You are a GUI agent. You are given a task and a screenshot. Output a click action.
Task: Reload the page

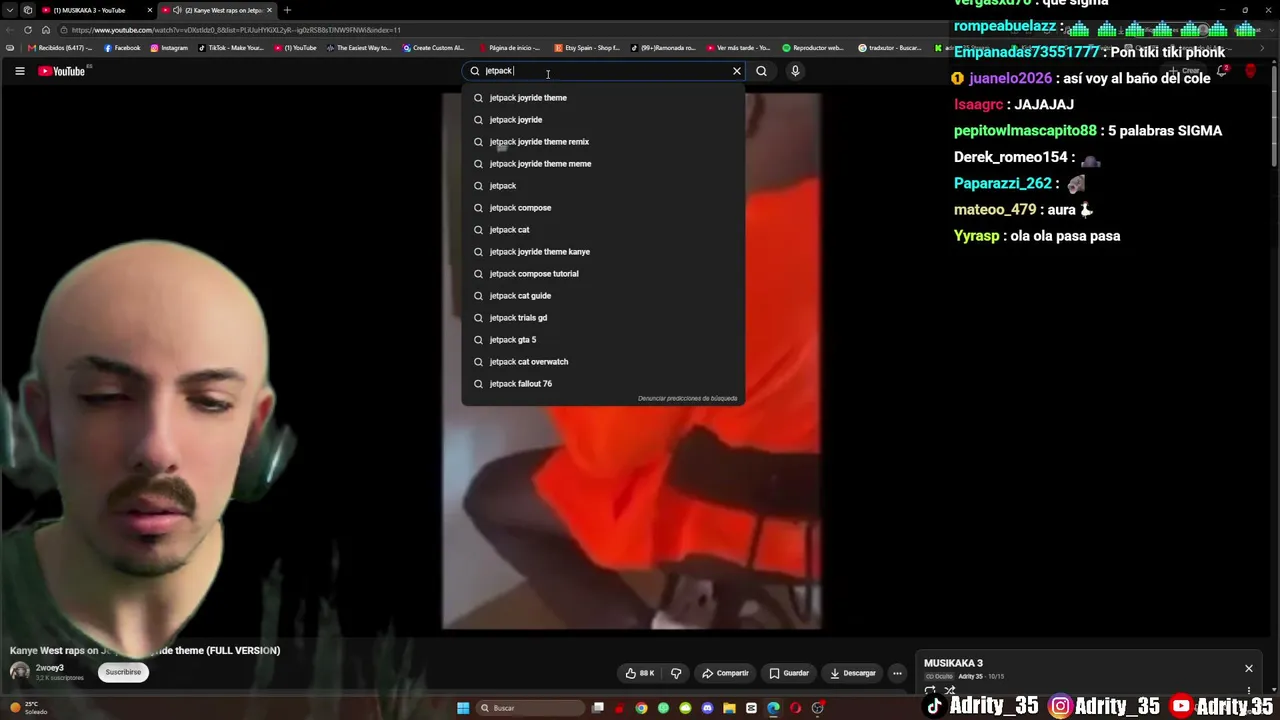(x=28, y=30)
